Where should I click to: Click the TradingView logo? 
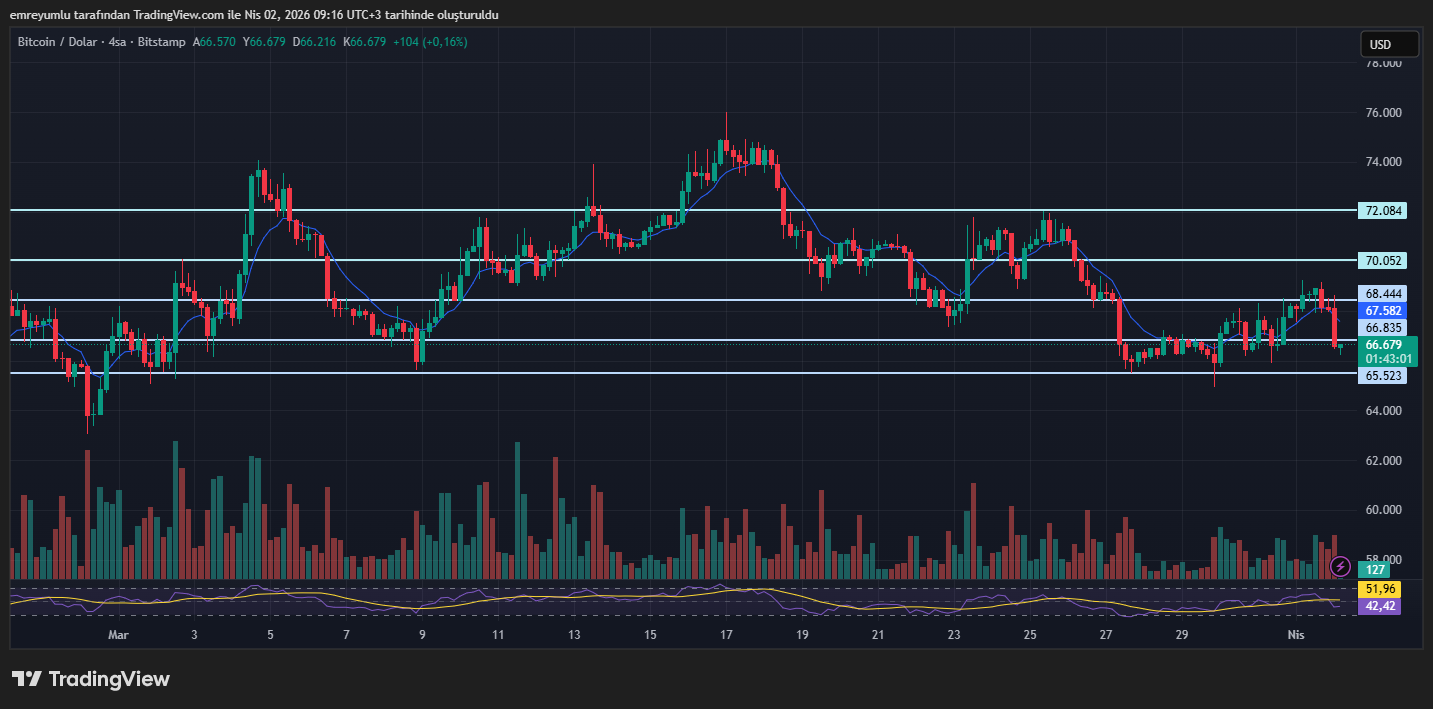tap(91, 679)
